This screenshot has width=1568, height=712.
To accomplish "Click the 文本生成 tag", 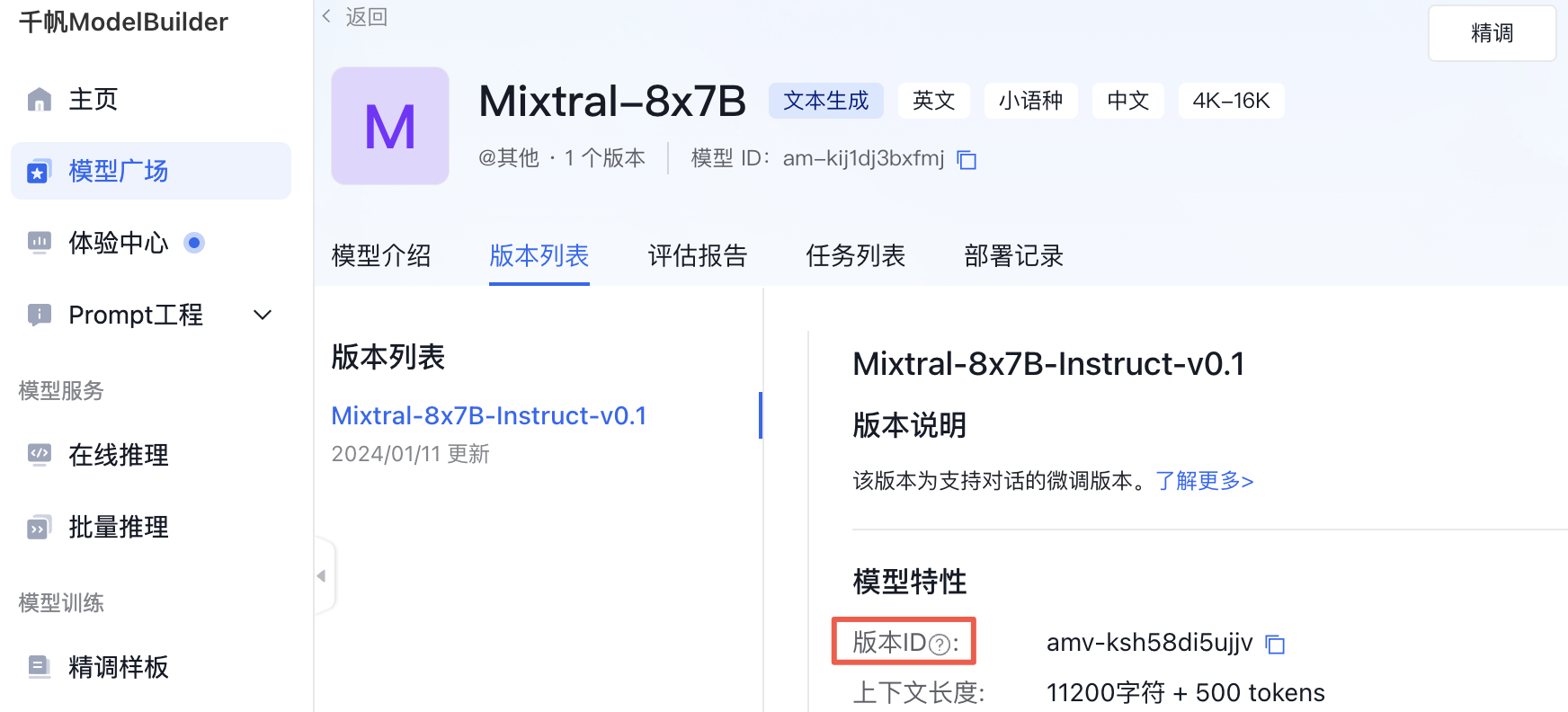I will click(826, 101).
